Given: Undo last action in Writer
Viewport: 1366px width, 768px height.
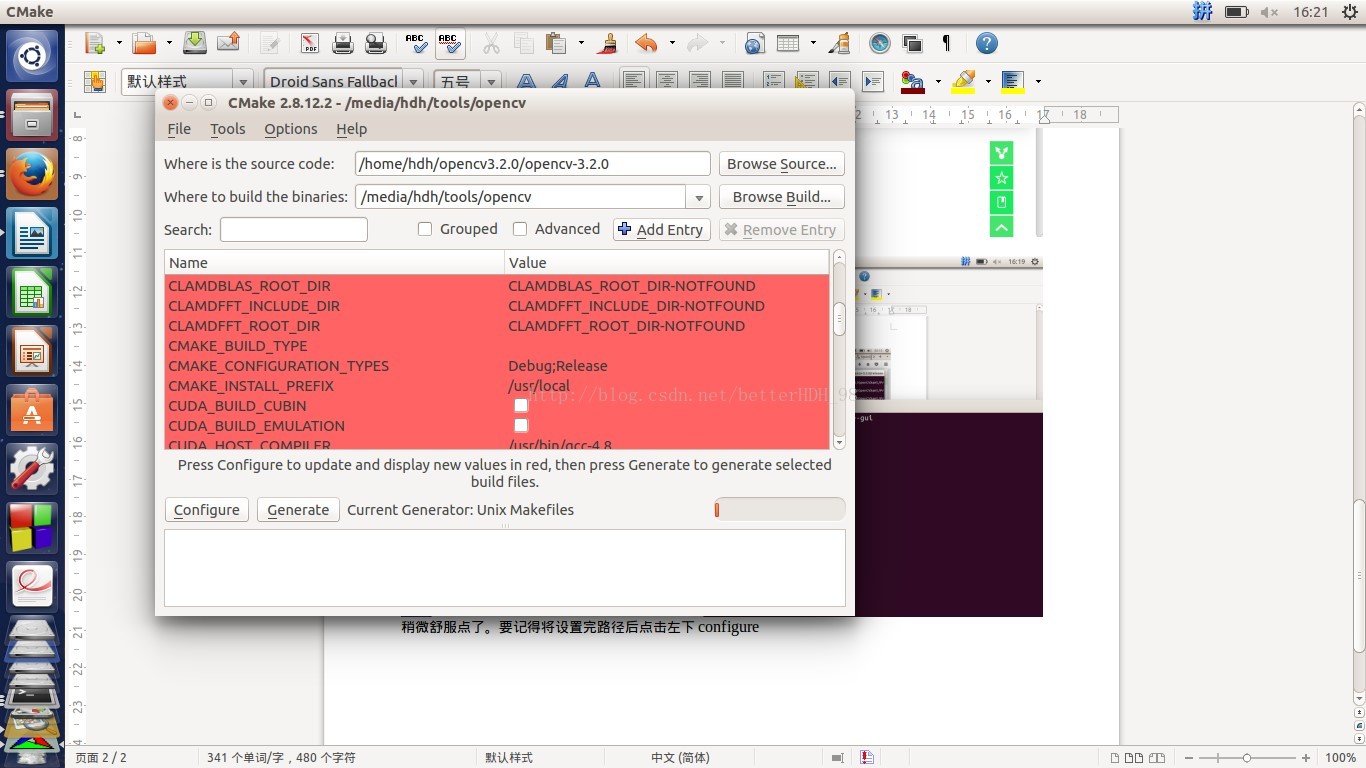Looking at the screenshot, I should coord(647,43).
